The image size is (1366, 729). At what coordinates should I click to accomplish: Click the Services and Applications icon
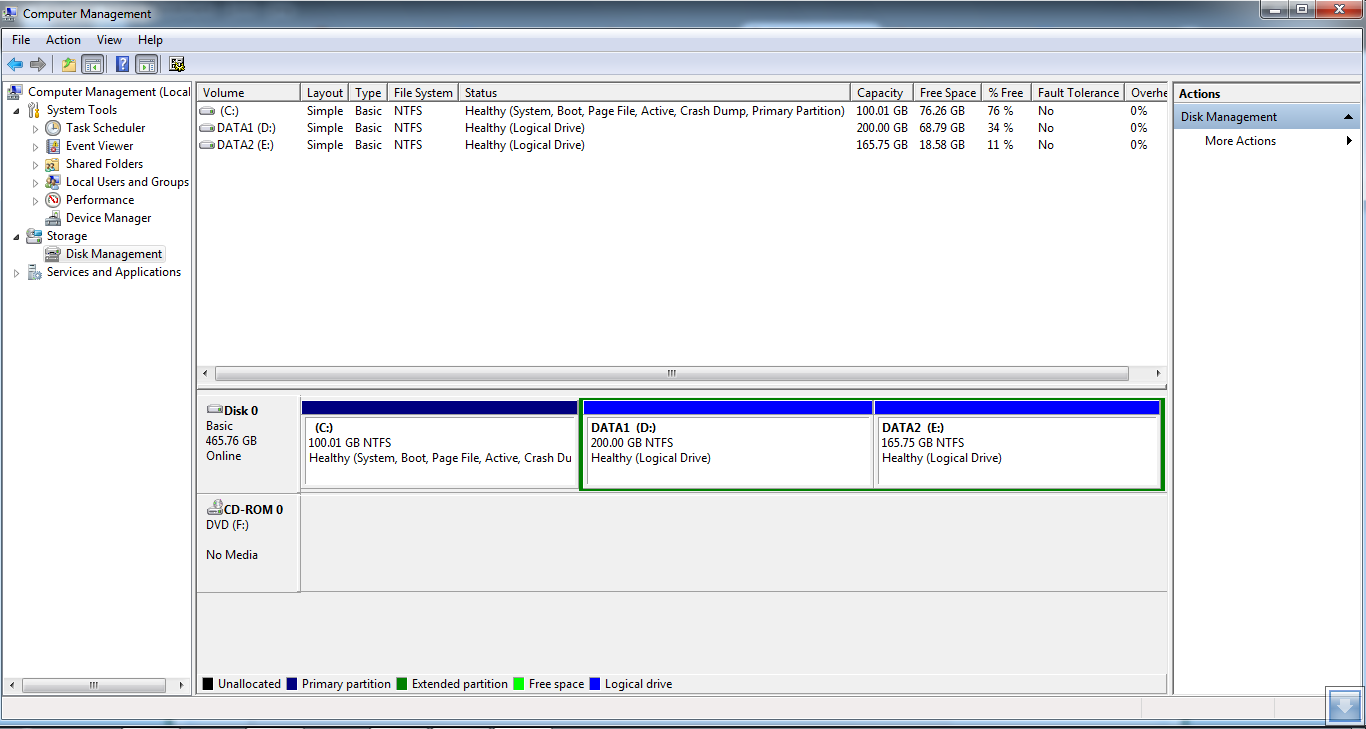click(x=34, y=272)
